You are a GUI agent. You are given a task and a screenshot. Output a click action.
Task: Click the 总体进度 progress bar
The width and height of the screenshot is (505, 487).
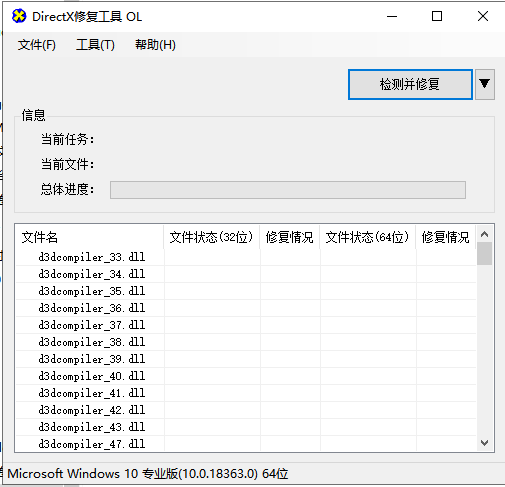coord(288,190)
